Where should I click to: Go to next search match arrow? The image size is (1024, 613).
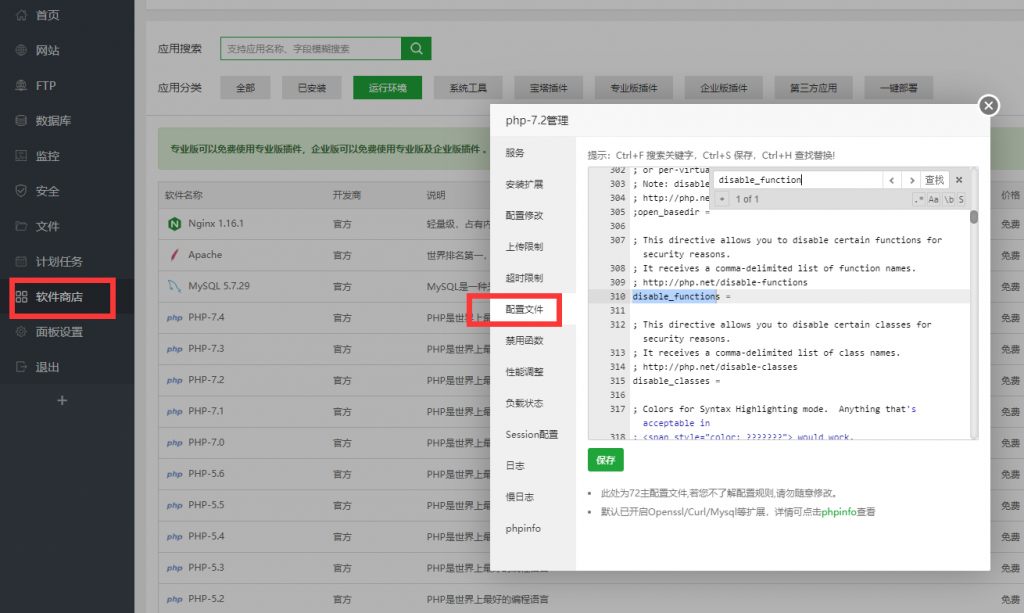(x=910, y=180)
